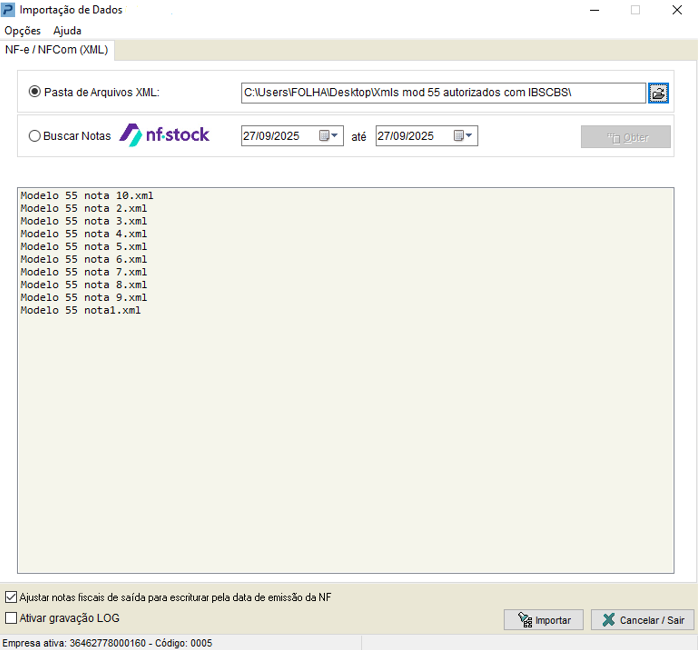Select file Modelo 55 nota 8.xml
Image resolution: width=698 pixels, height=650 pixels.
click(x=84, y=284)
